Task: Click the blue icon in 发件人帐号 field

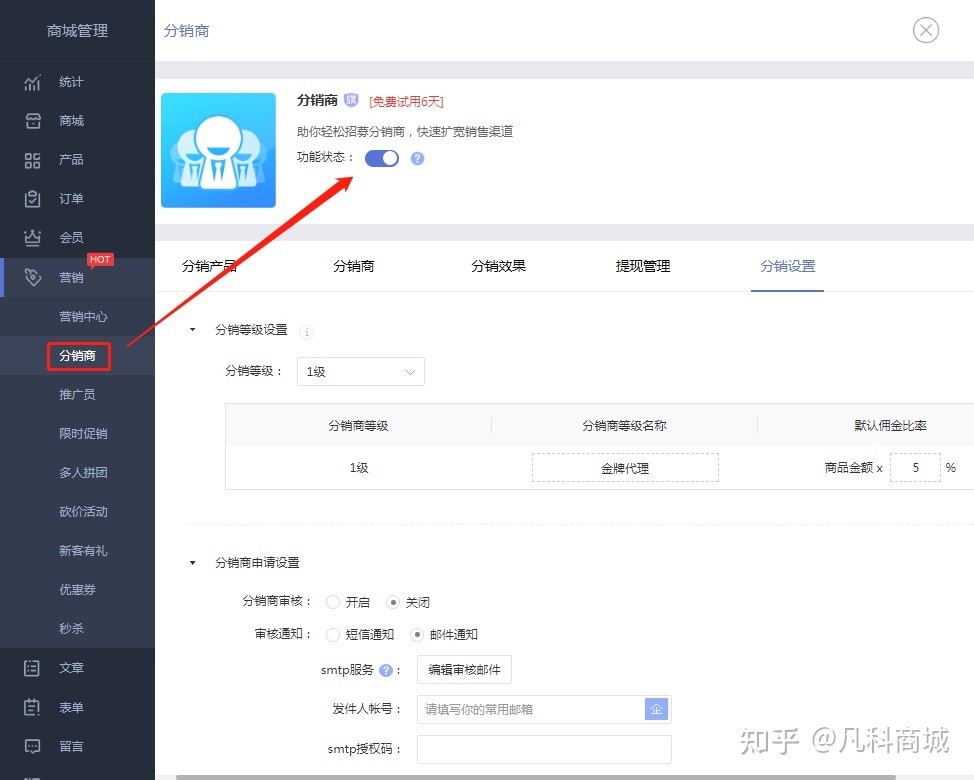Action: (x=657, y=709)
